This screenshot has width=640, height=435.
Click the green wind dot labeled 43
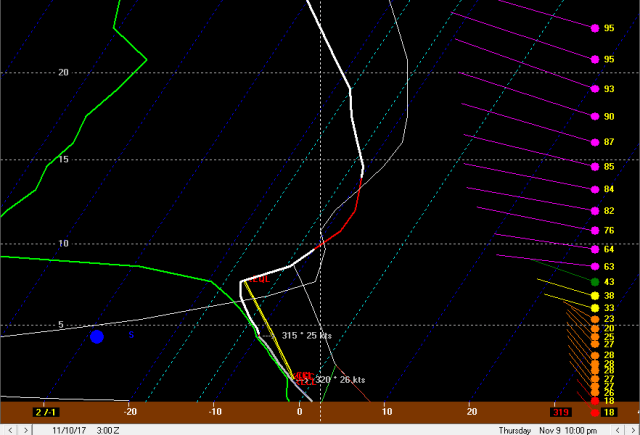coord(595,282)
